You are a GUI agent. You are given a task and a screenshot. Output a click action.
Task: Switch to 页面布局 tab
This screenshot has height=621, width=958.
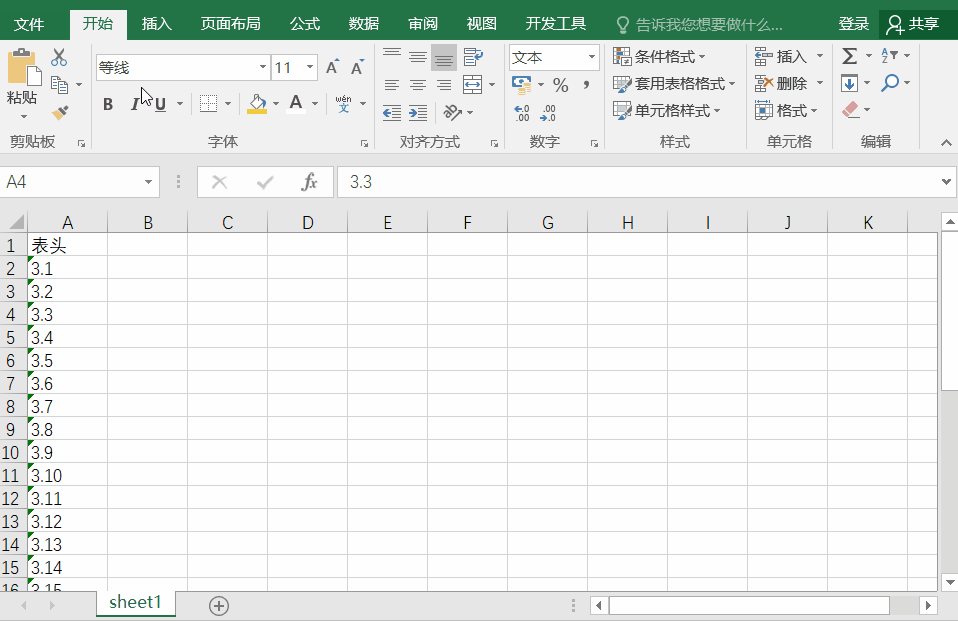click(x=230, y=24)
